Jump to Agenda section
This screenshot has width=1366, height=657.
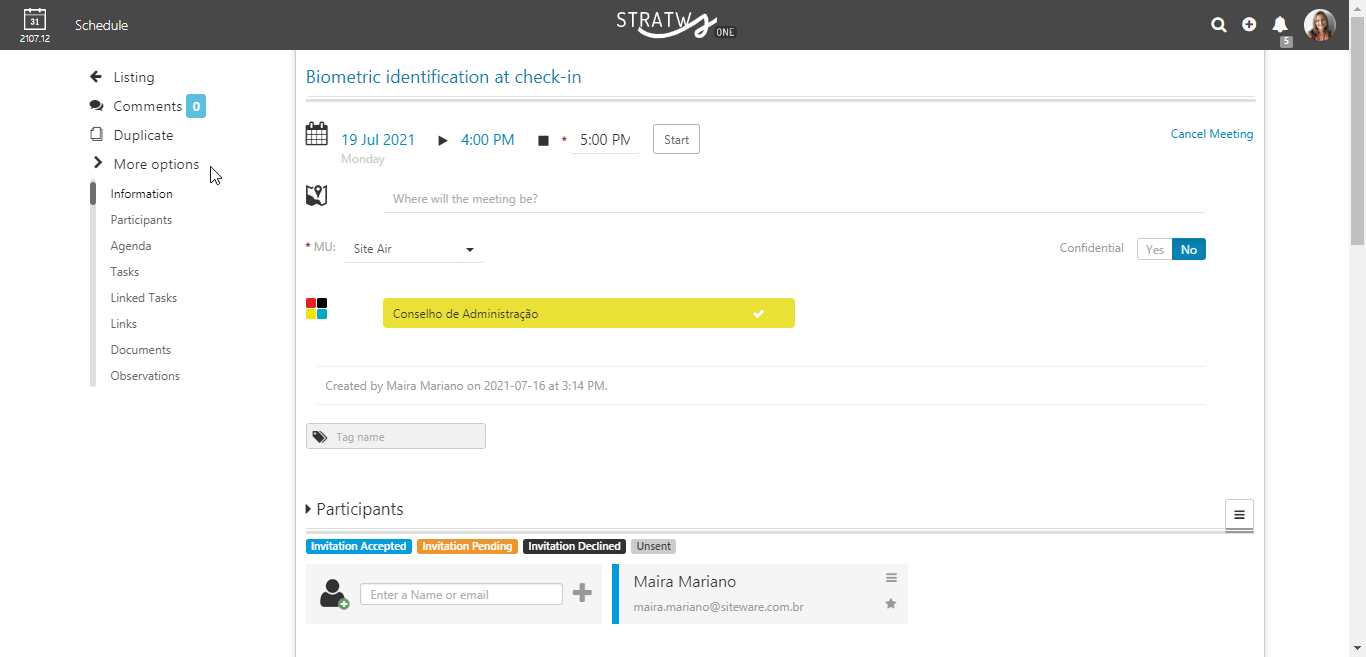coord(131,246)
